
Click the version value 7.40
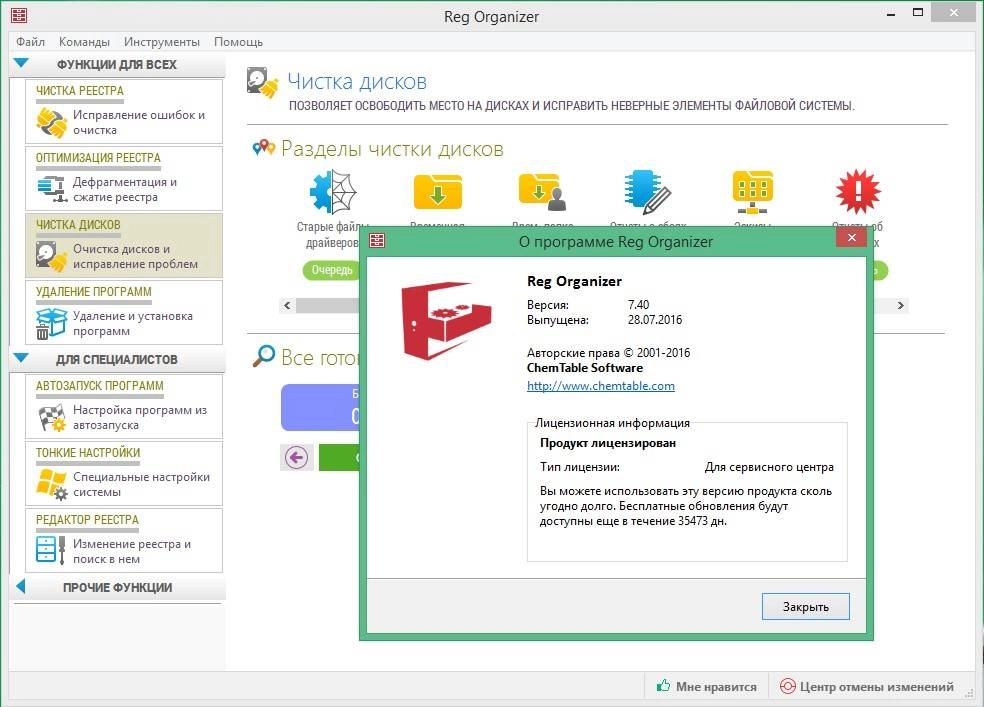tap(638, 305)
